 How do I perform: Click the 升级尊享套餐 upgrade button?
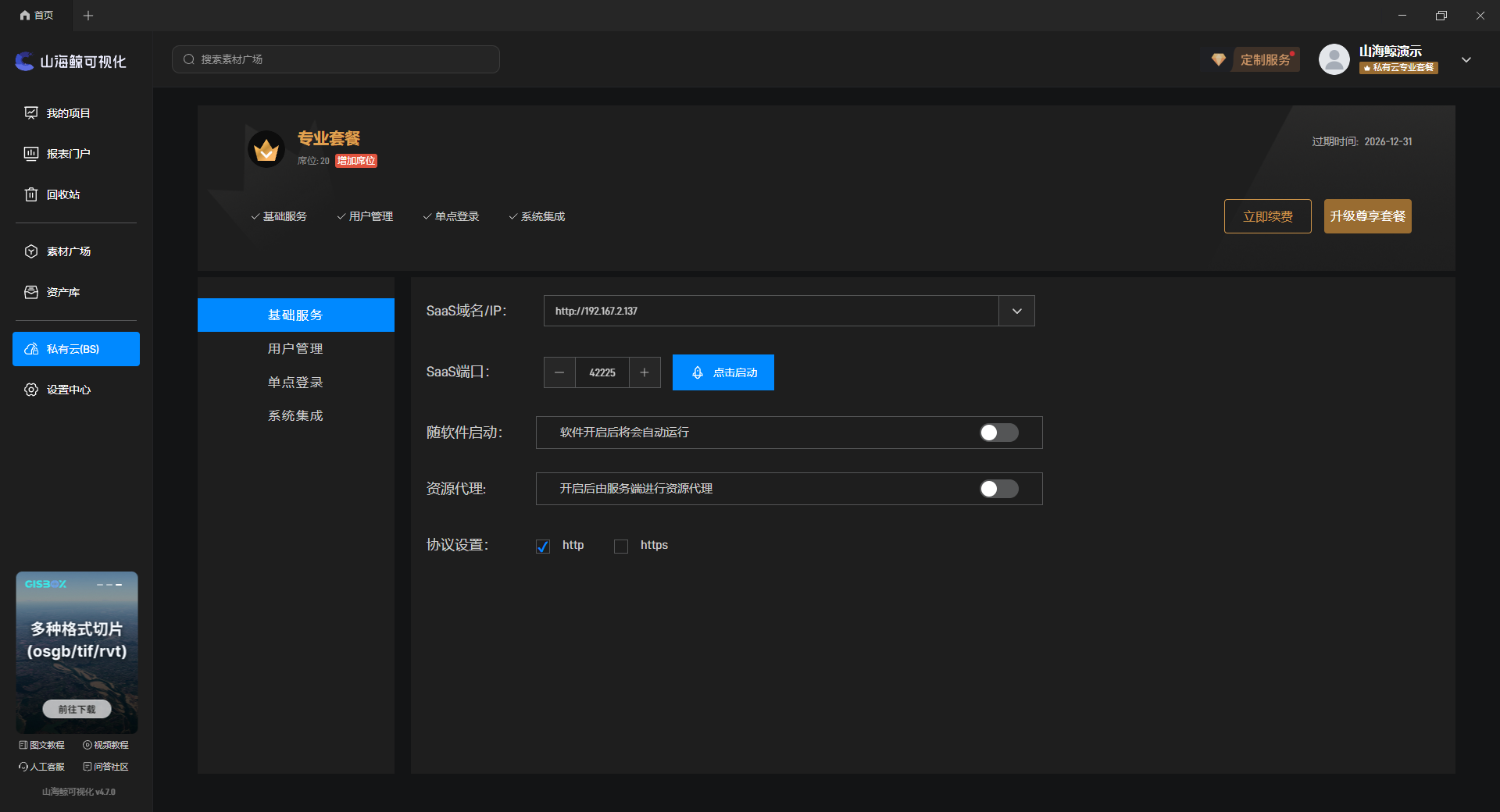pos(1367,216)
